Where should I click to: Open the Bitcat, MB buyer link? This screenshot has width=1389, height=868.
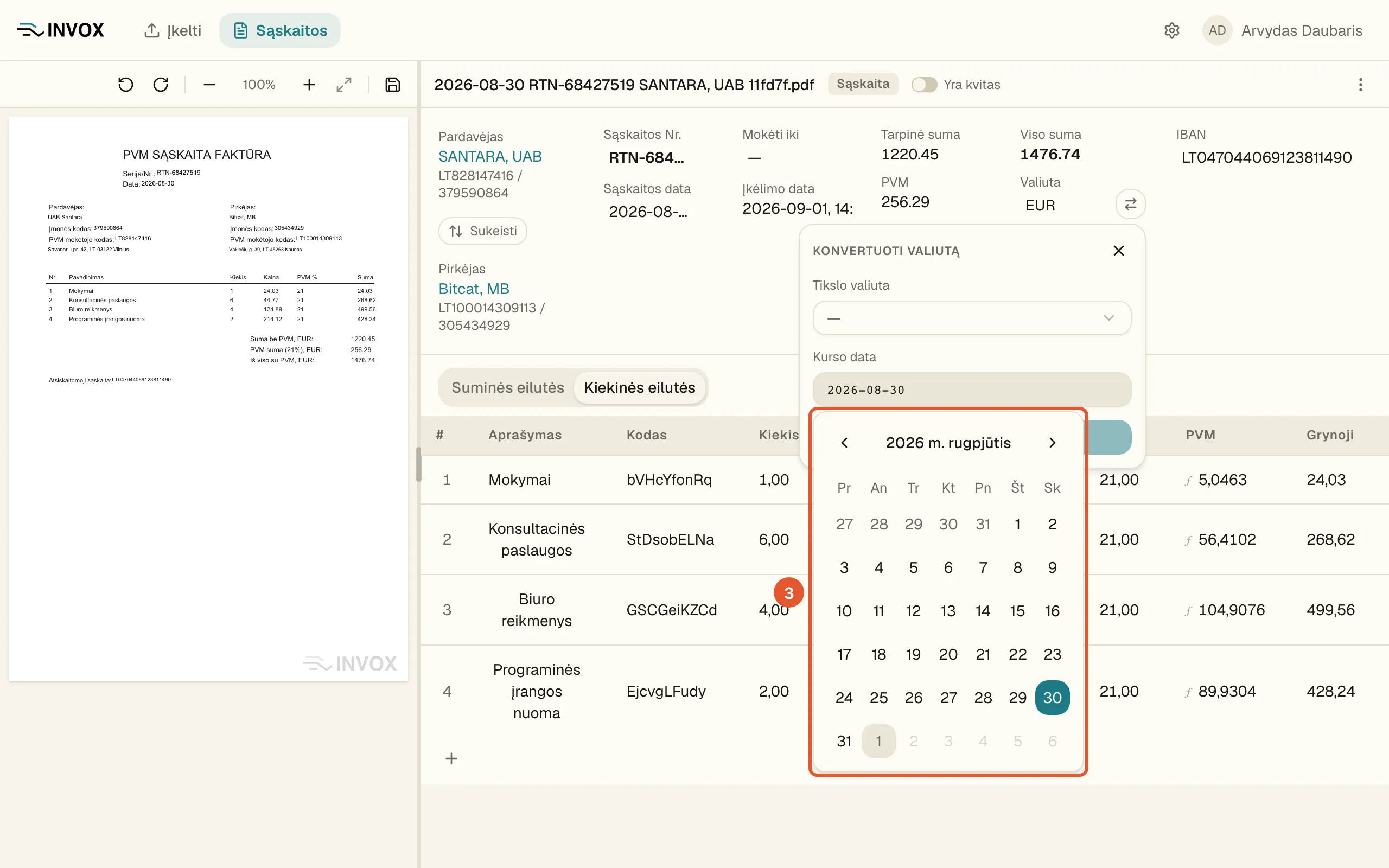click(474, 289)
